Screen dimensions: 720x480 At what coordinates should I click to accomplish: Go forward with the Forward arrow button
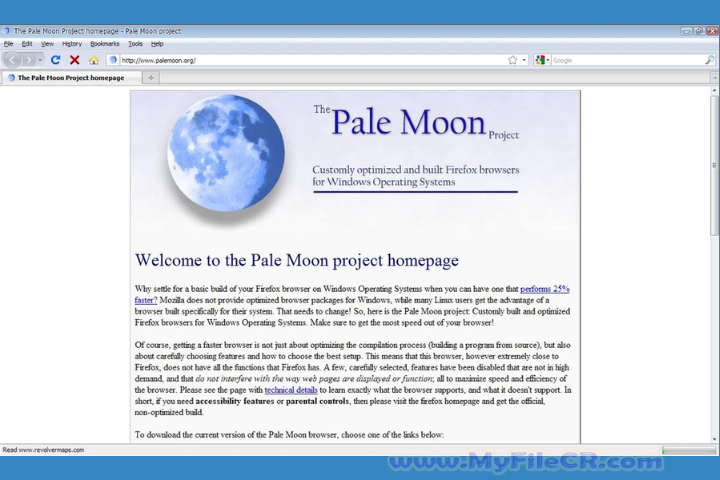point(29,60)
